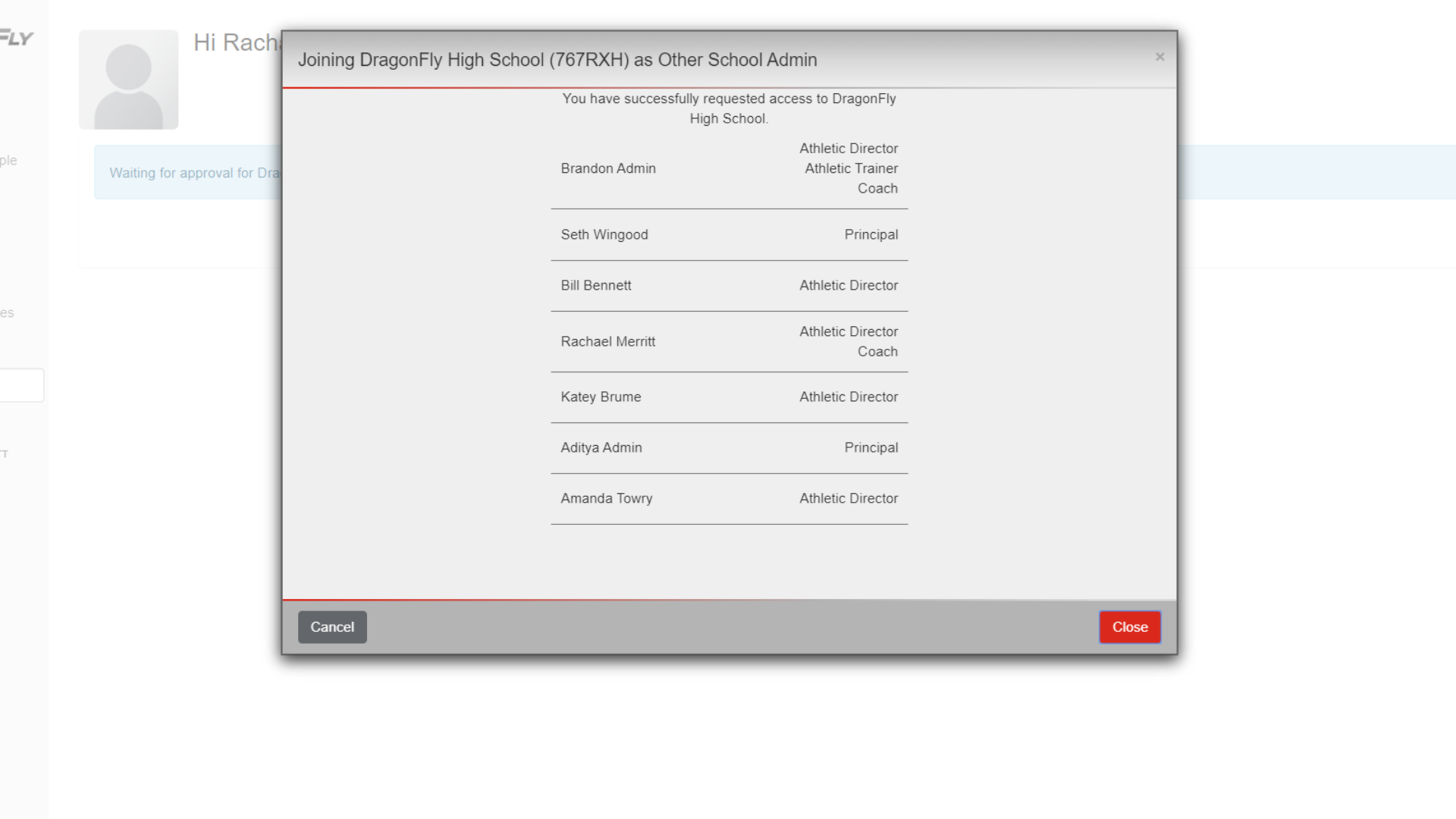
Task: Click the sidebar input box
Action: pos(21,385)
